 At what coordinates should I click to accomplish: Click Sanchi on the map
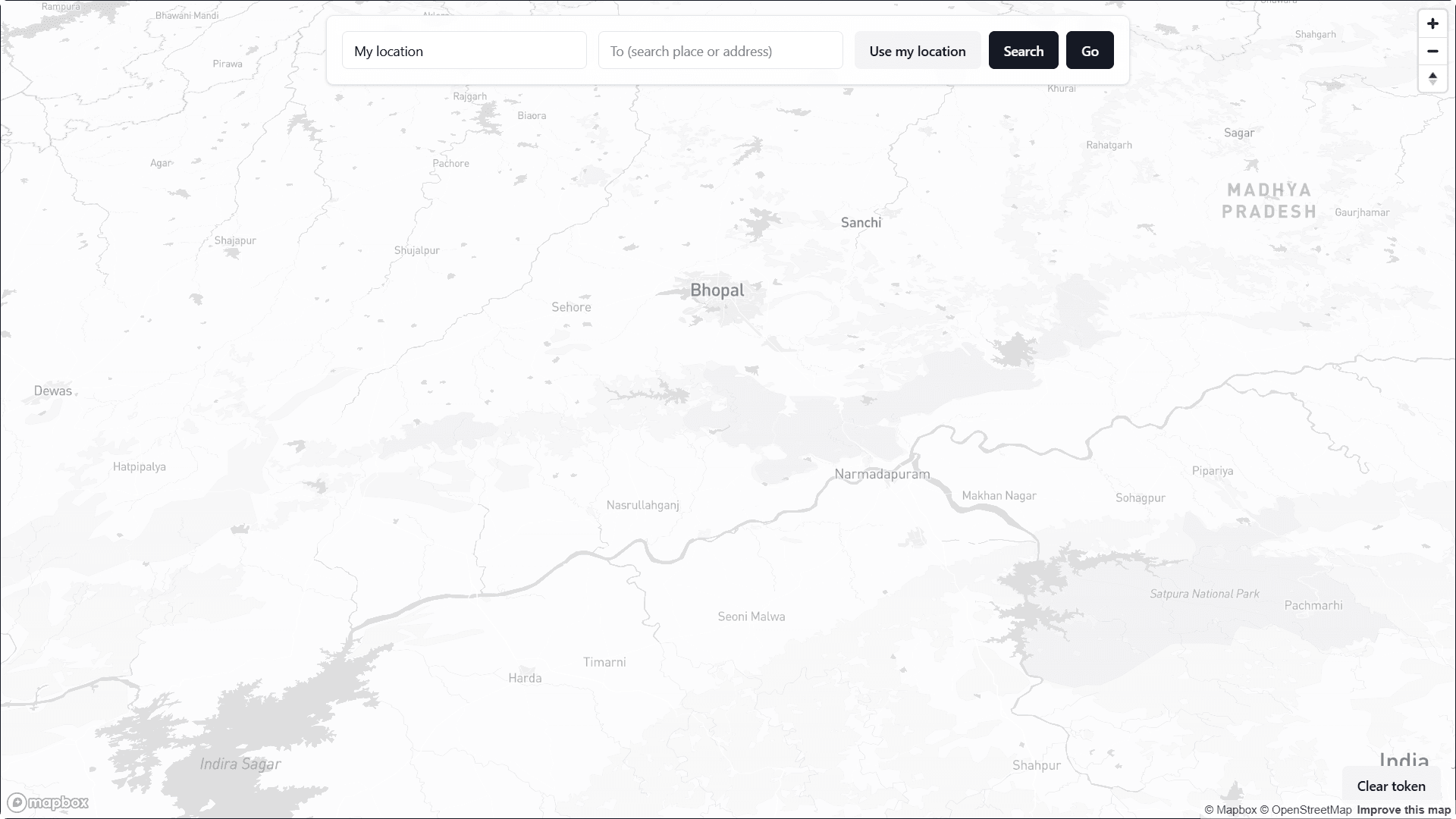(861, 221)
